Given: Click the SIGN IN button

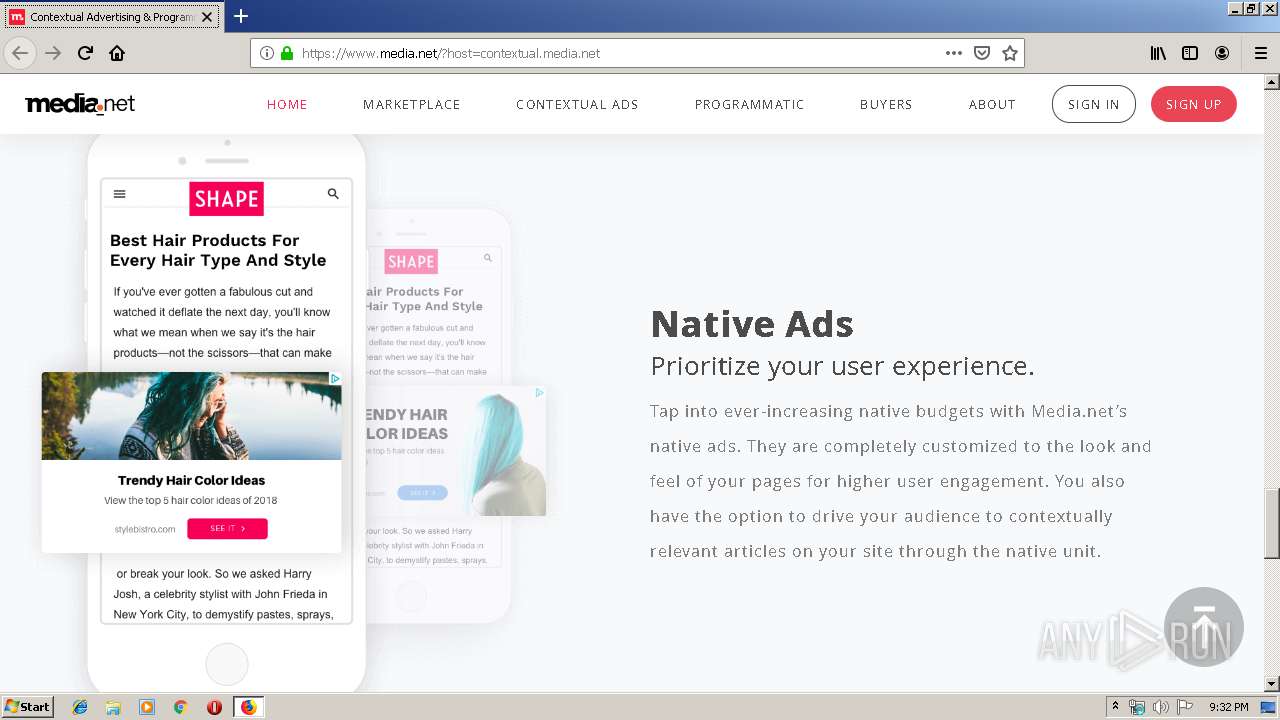Looking at the screenshot, I should pyautogui.click(x=1094, y=104).
